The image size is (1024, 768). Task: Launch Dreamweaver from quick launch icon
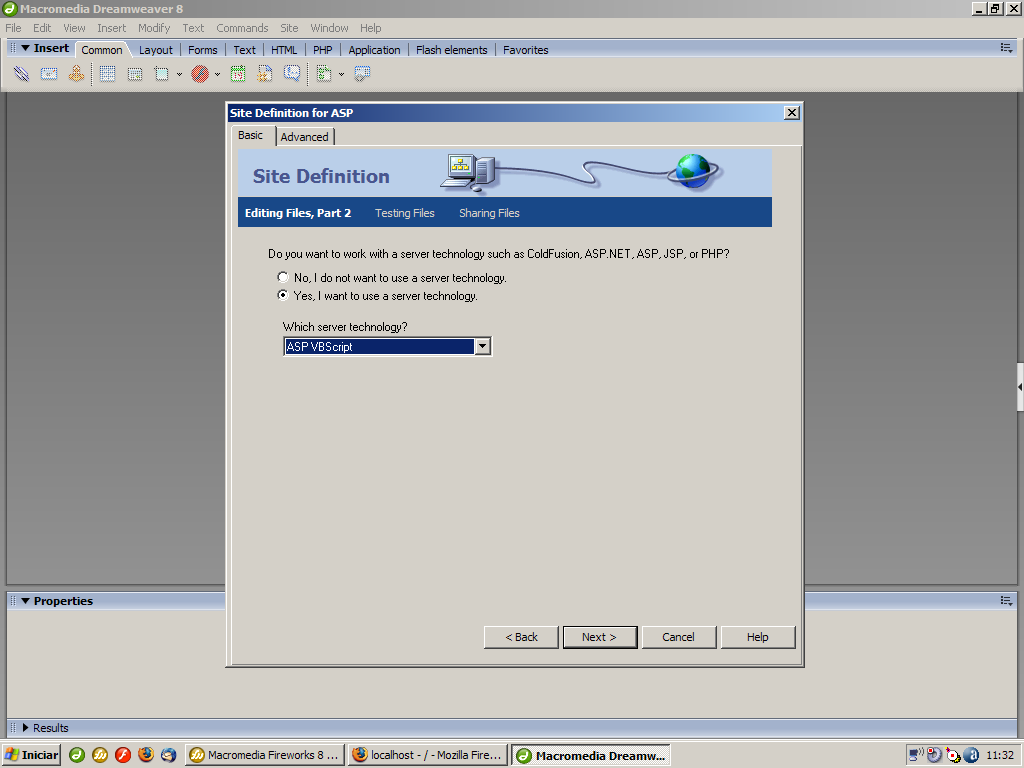click(x=77, y=755)
